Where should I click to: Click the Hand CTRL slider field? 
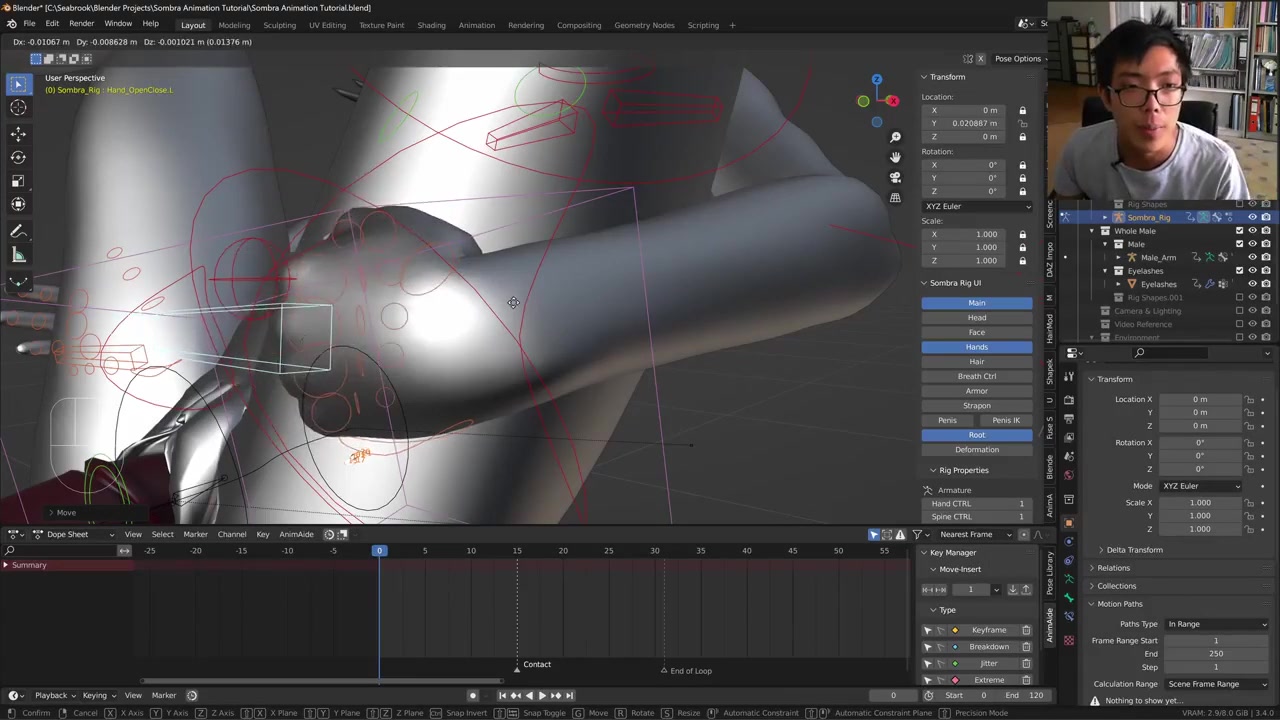coord(976,503)
